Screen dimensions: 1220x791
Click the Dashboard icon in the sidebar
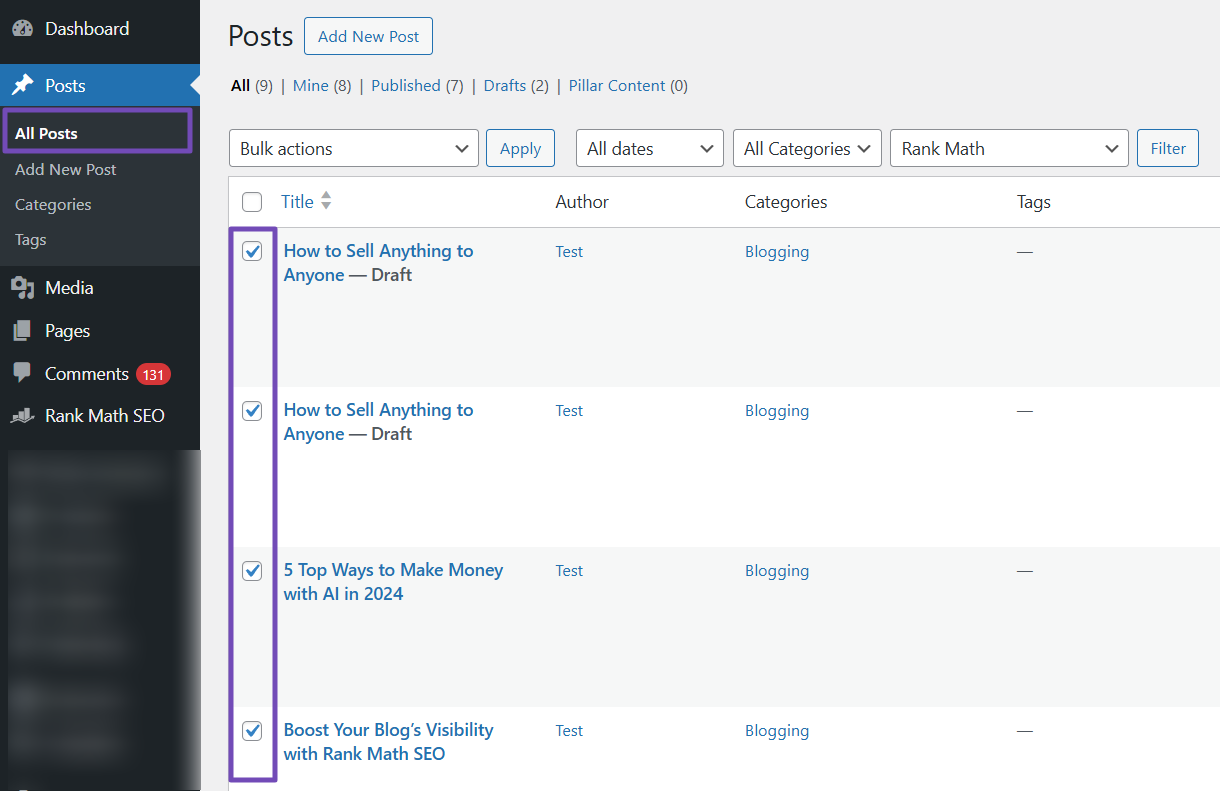coord(22,28)
